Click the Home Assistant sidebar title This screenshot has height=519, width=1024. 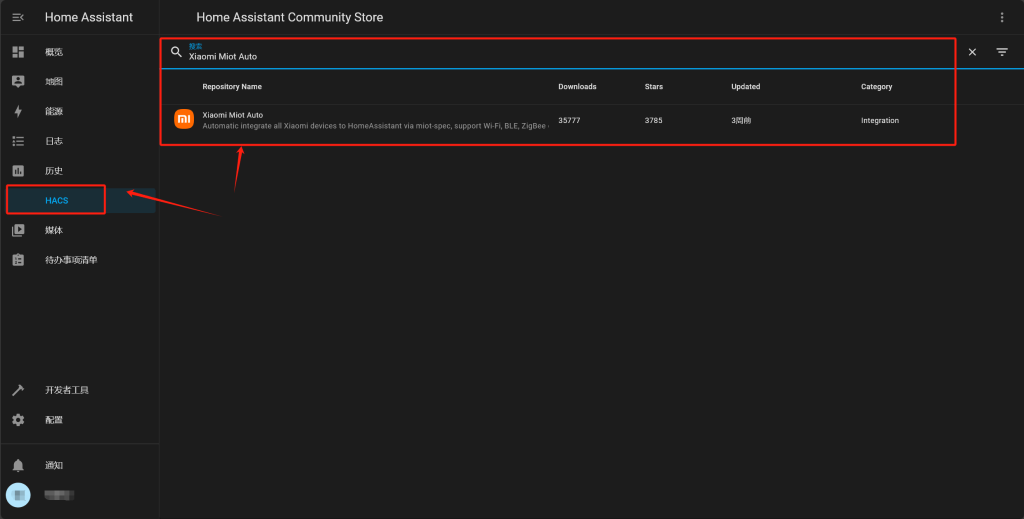[89, 18]
